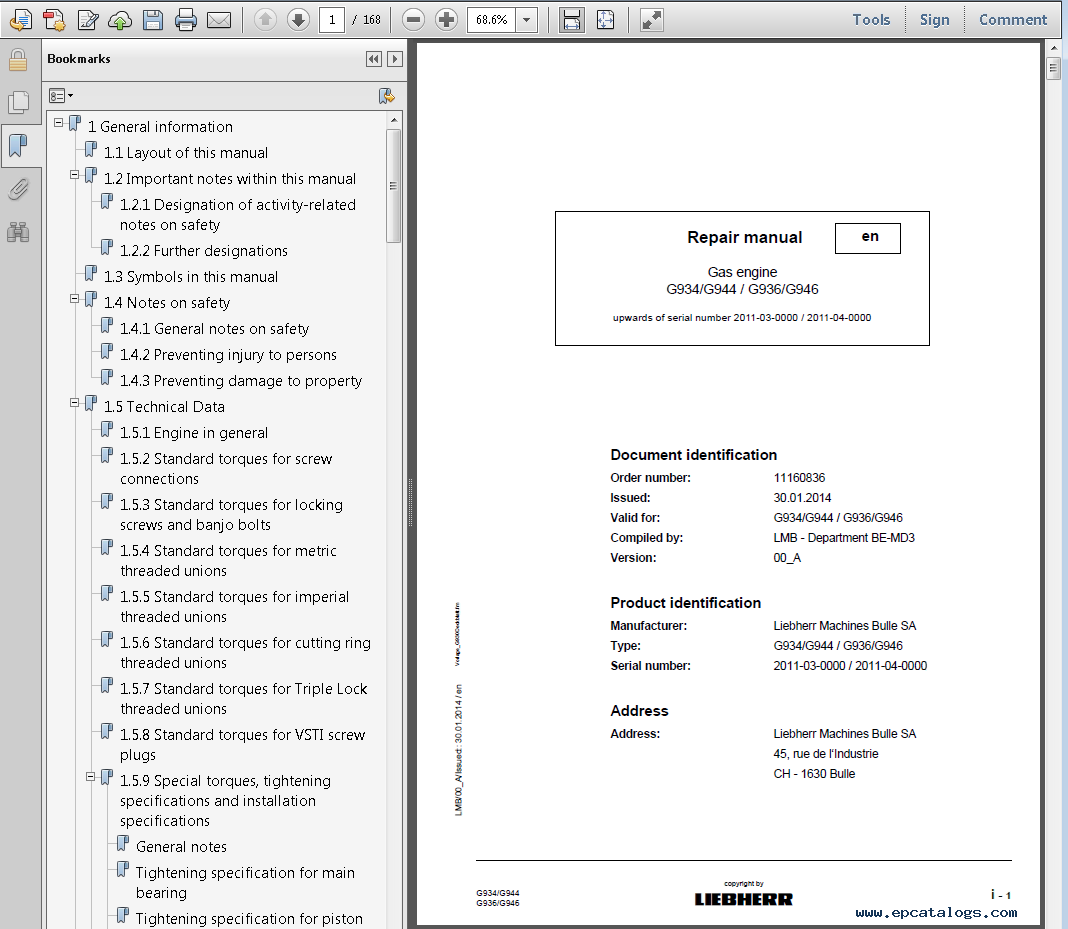Screen dimensions: 1068x929
Task: Open the attachments paperclip panel
Action: pos(18,189)
